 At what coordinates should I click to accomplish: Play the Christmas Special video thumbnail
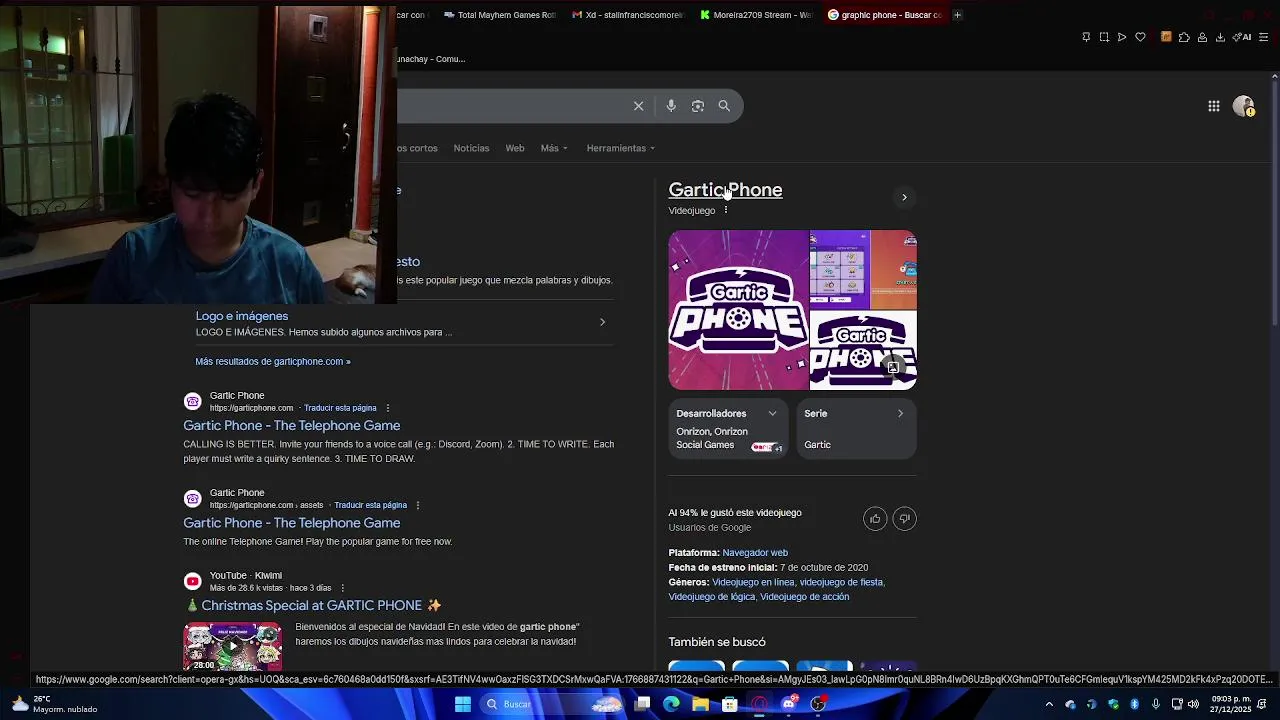coord(232,646)
